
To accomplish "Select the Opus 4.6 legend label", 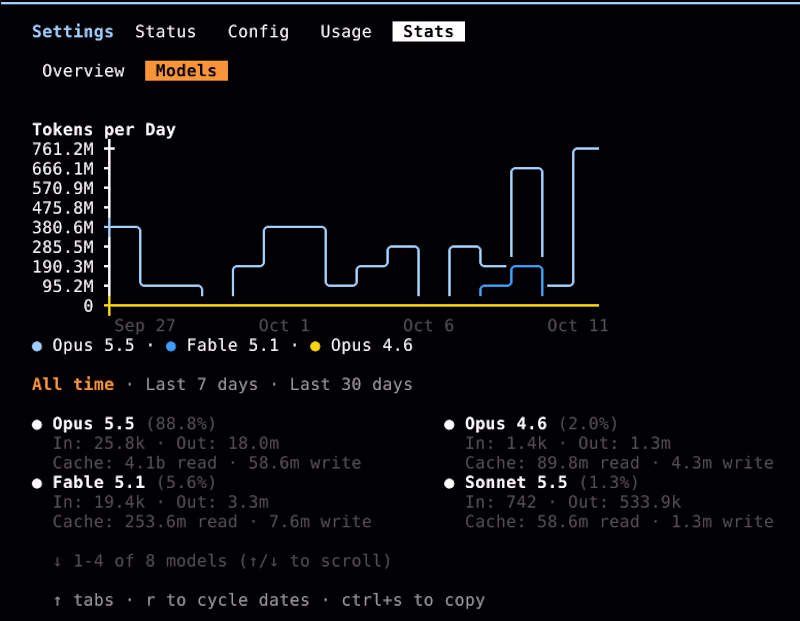I will click(x=372, y=345).
